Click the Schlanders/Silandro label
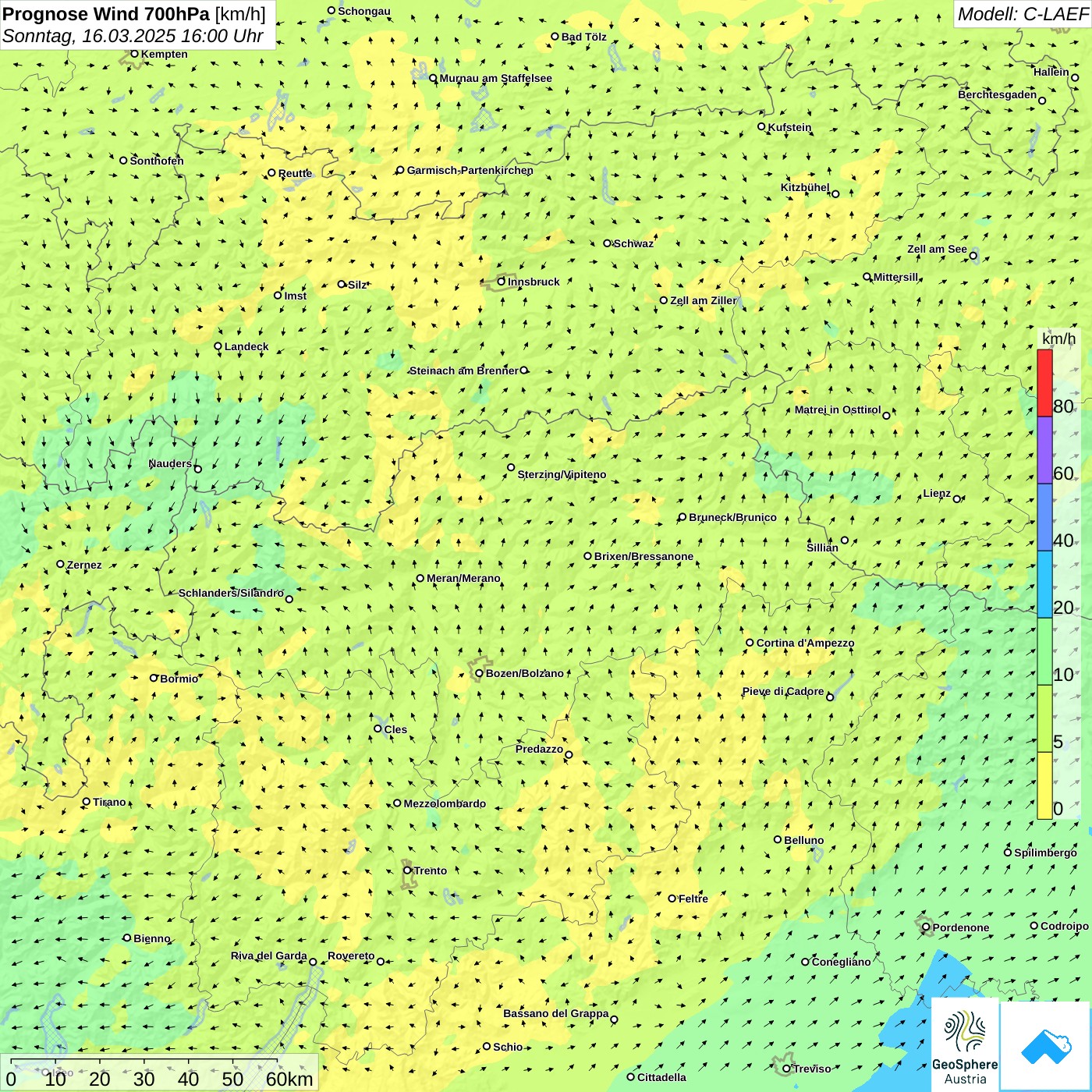The image size is (1092, 1092). coord(231,593)
